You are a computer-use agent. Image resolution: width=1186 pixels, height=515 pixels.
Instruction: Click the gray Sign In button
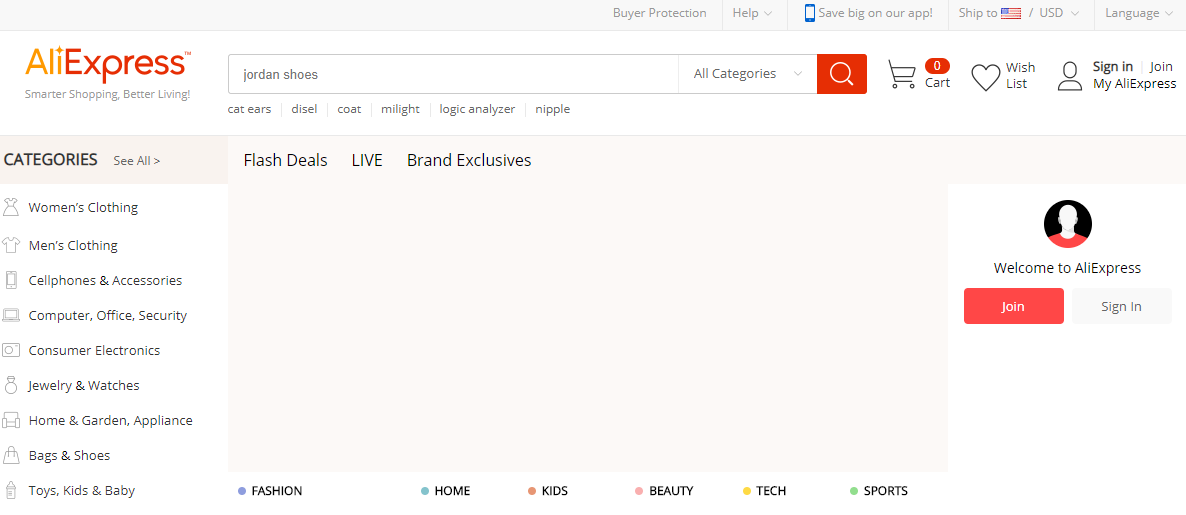pyautogui.click(x=1122, y=306)
